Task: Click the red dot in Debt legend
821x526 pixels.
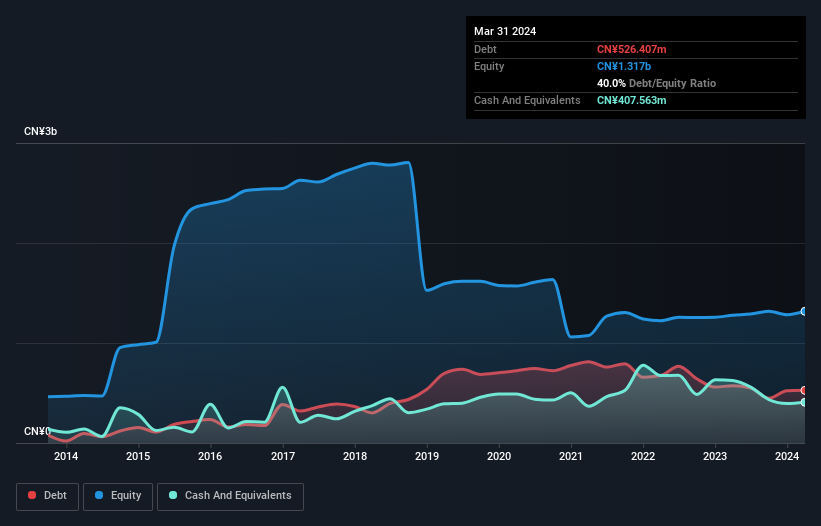Action: click(x=32, y=496)
